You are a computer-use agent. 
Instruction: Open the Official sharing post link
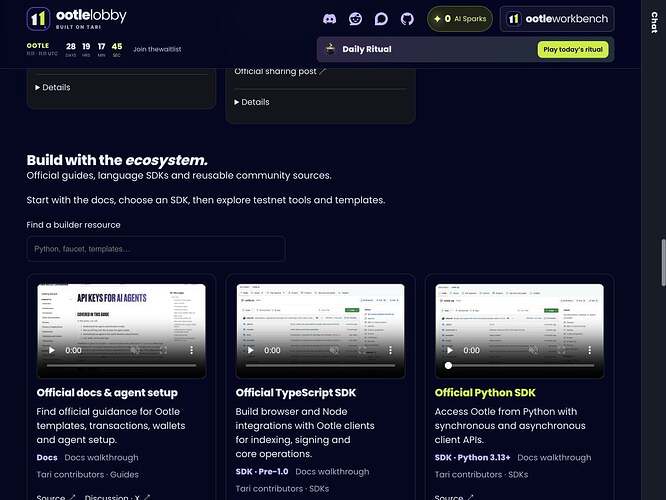tap(275, 71)
